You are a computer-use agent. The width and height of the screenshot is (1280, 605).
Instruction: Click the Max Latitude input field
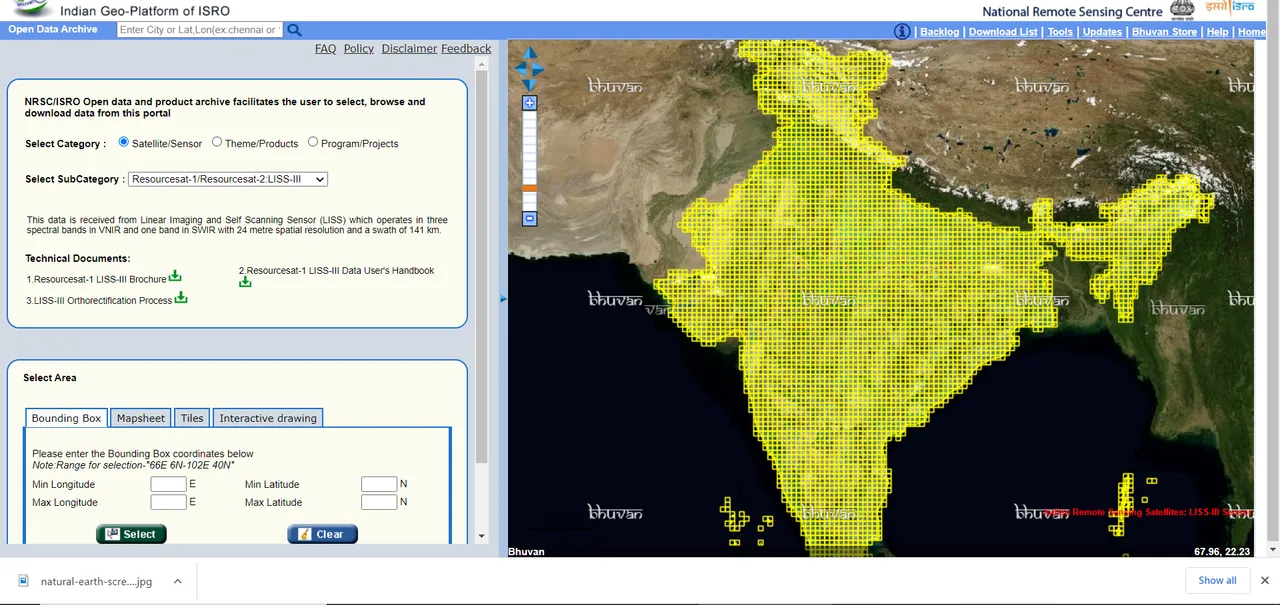(379, 502)
